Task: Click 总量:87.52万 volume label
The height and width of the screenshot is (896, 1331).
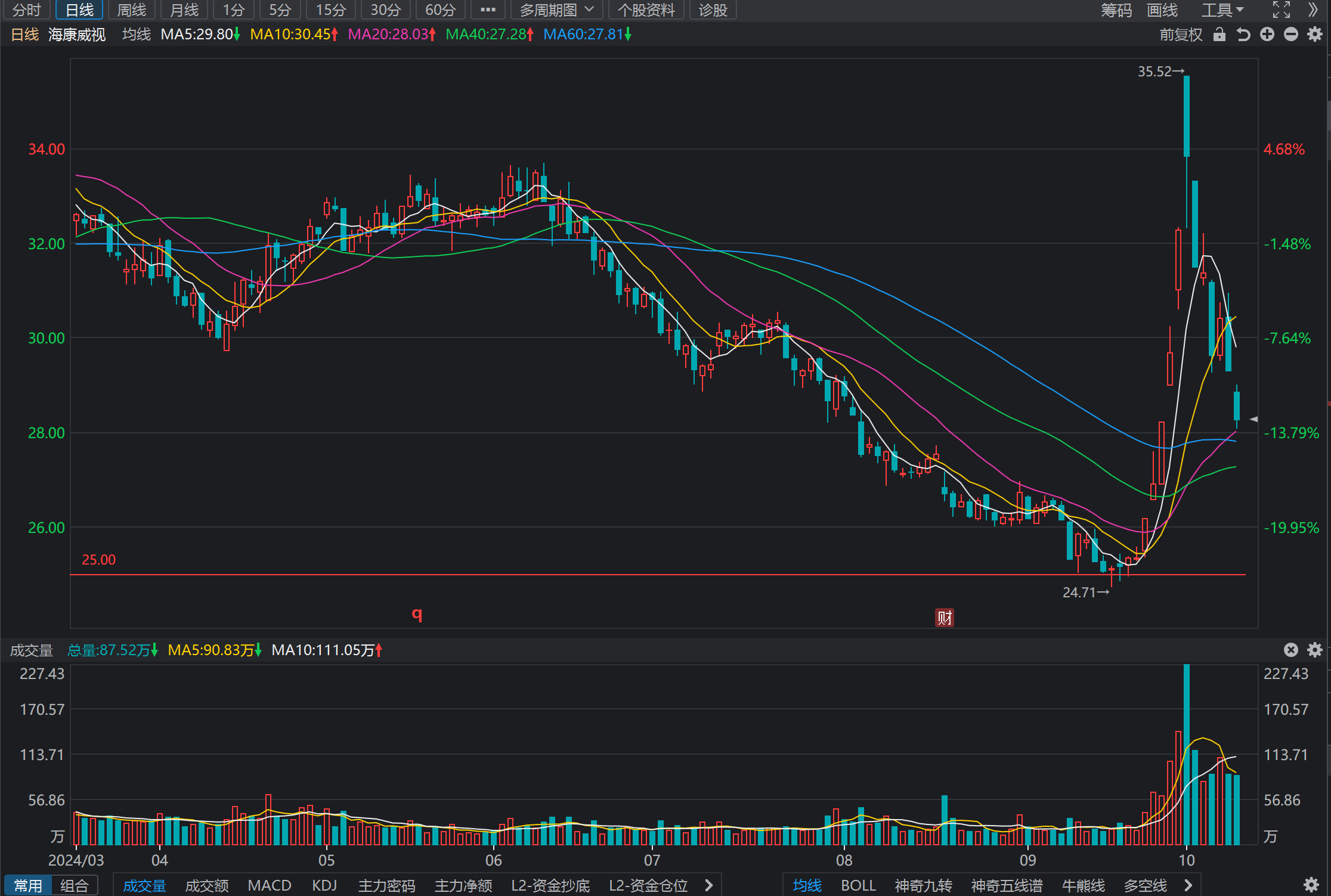Action: coord(112,650)
